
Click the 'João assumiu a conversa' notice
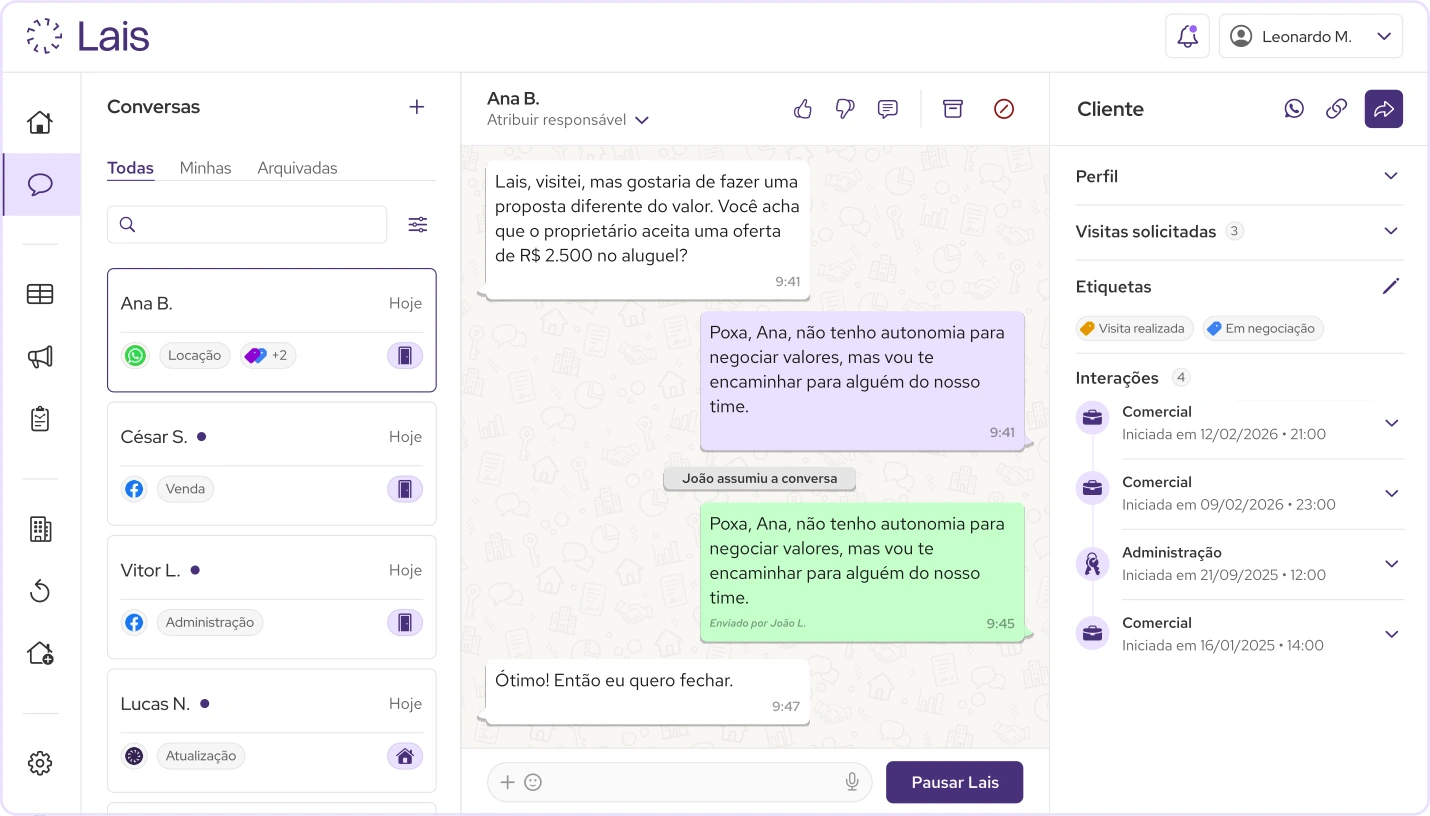click(x=760, y=479)
